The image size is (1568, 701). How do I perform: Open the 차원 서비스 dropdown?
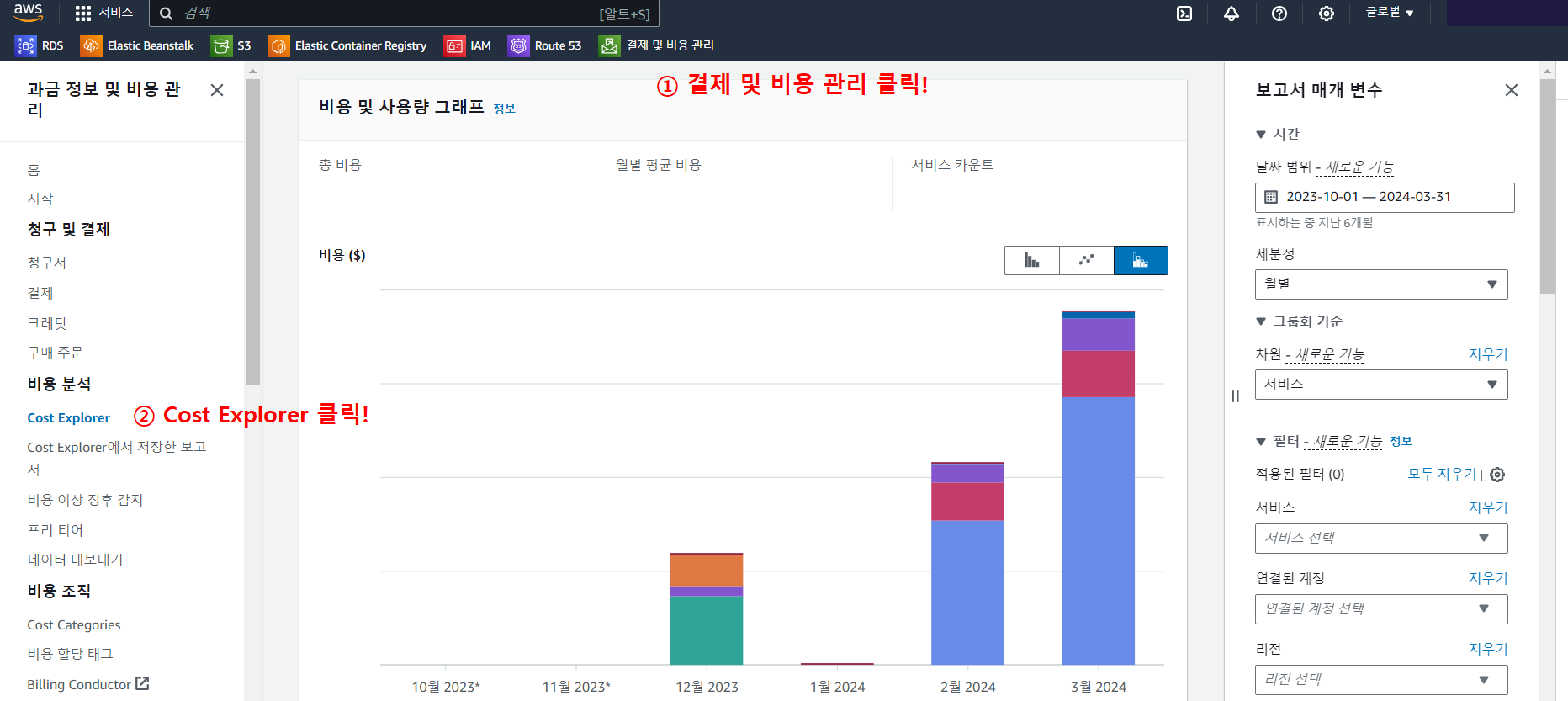(x=1381, y=385)
